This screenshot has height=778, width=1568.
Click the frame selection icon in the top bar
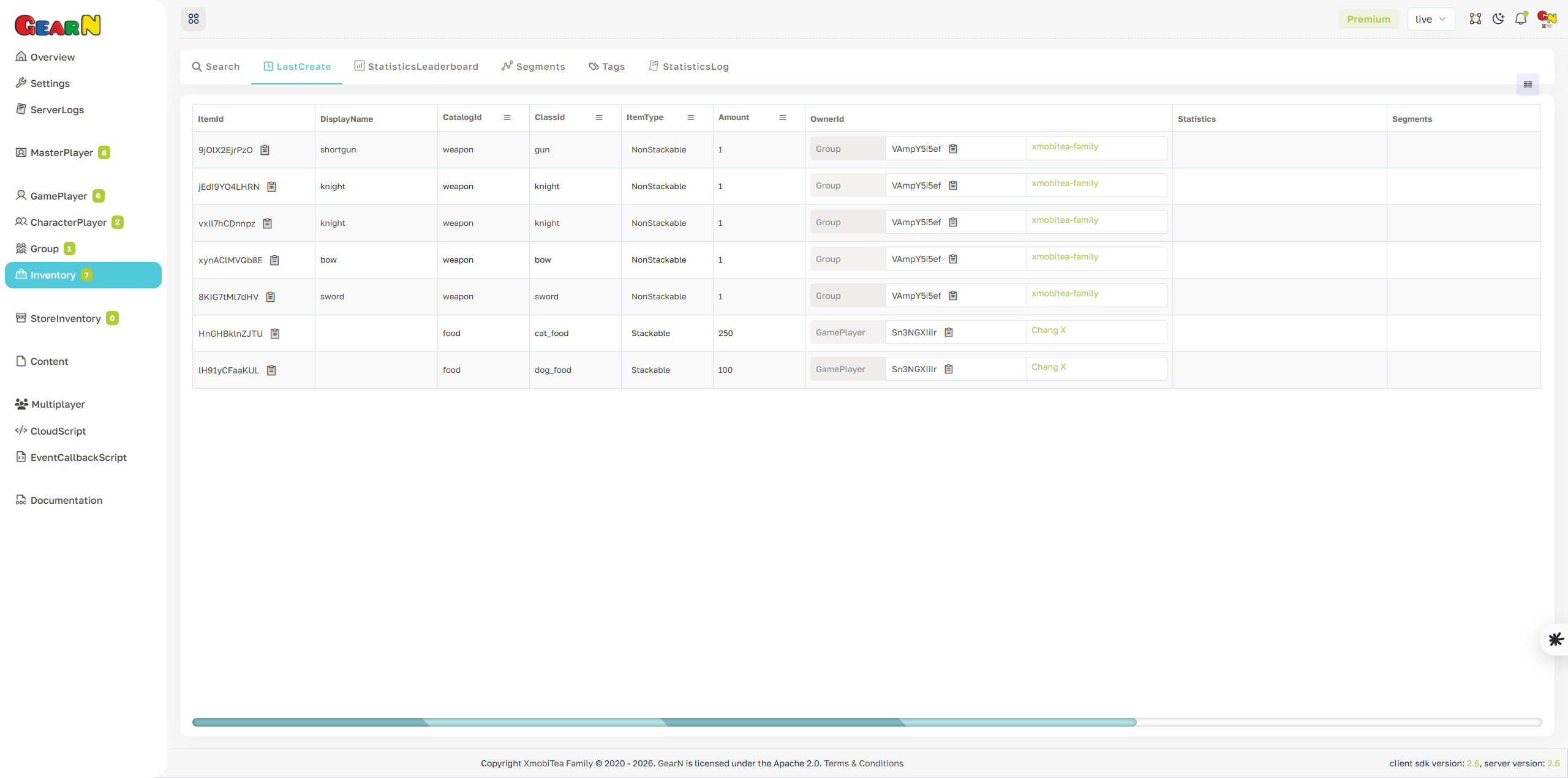tap(1476, 19)
